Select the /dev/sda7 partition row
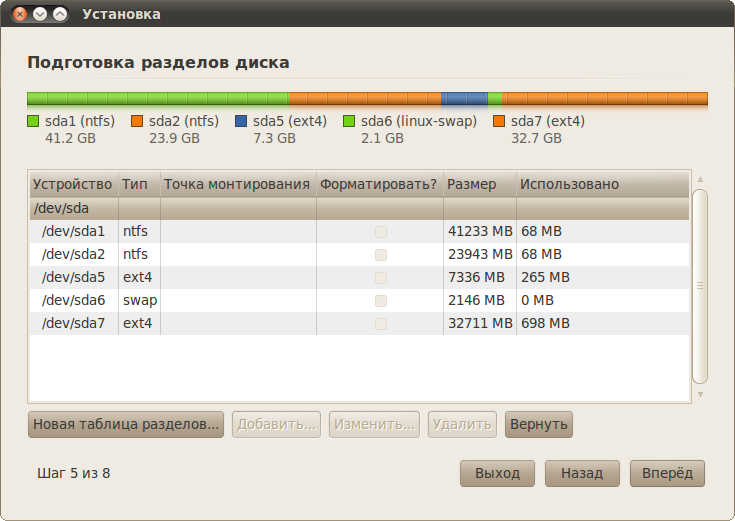The height and width of the screenshot is (521, 735). point(360,323)
